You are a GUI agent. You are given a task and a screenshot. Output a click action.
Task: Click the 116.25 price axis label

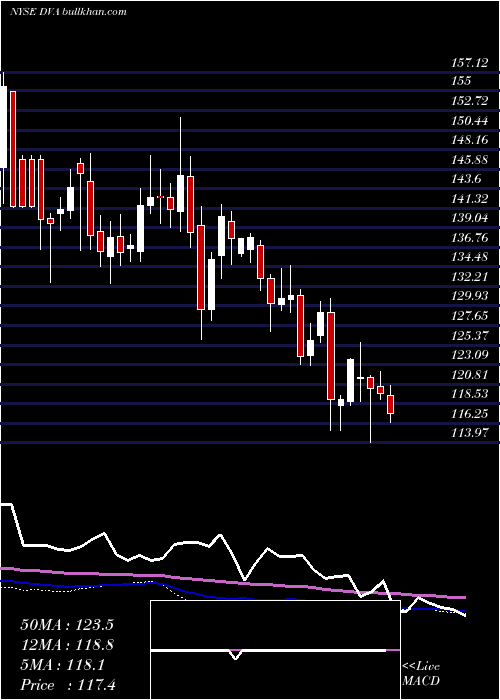[x=469, y=414]
